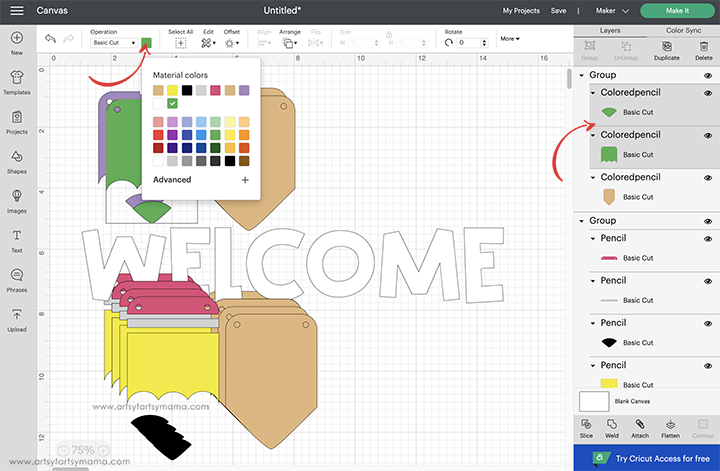Viewport: 720px width, 471px height.
Task: Open the hamburger main menu
Action: point(17,10)
